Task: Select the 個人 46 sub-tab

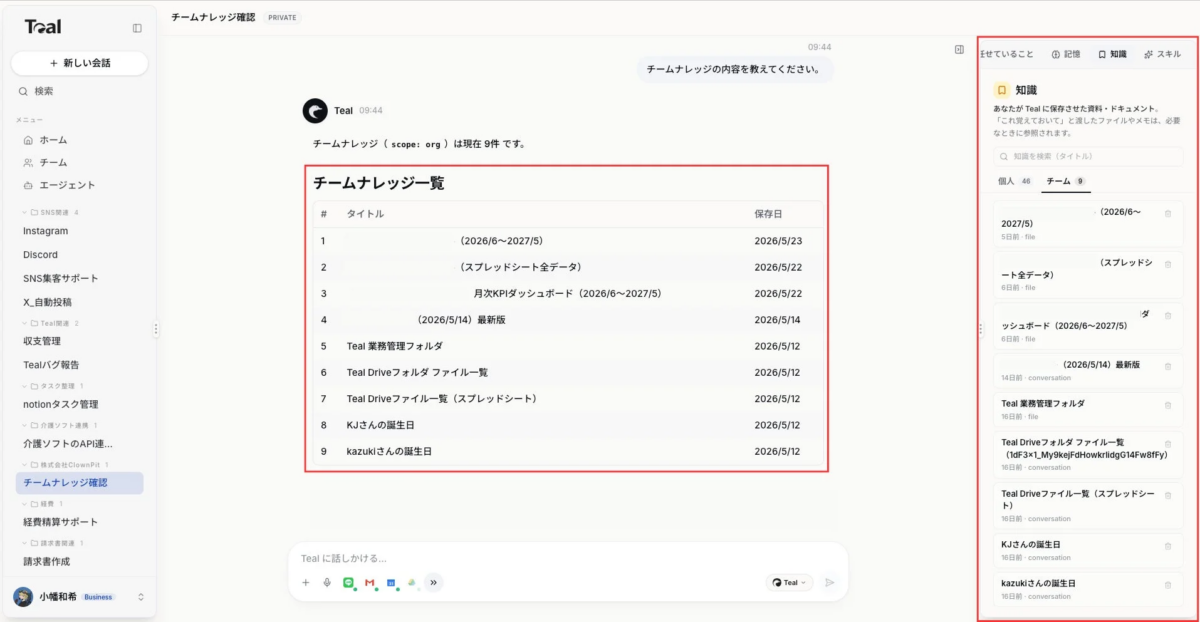Action: point(1015,182)
